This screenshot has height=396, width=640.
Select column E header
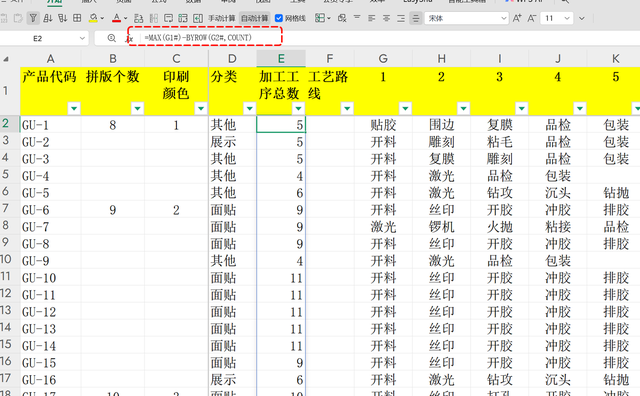(x=281, y=59)
